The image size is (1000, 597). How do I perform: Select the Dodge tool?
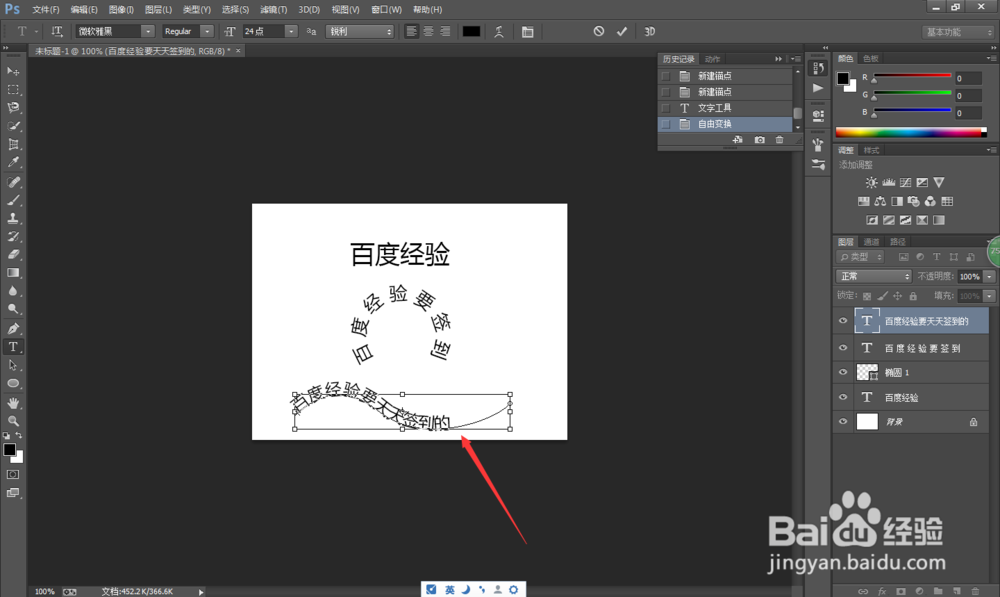click(13, 309)
